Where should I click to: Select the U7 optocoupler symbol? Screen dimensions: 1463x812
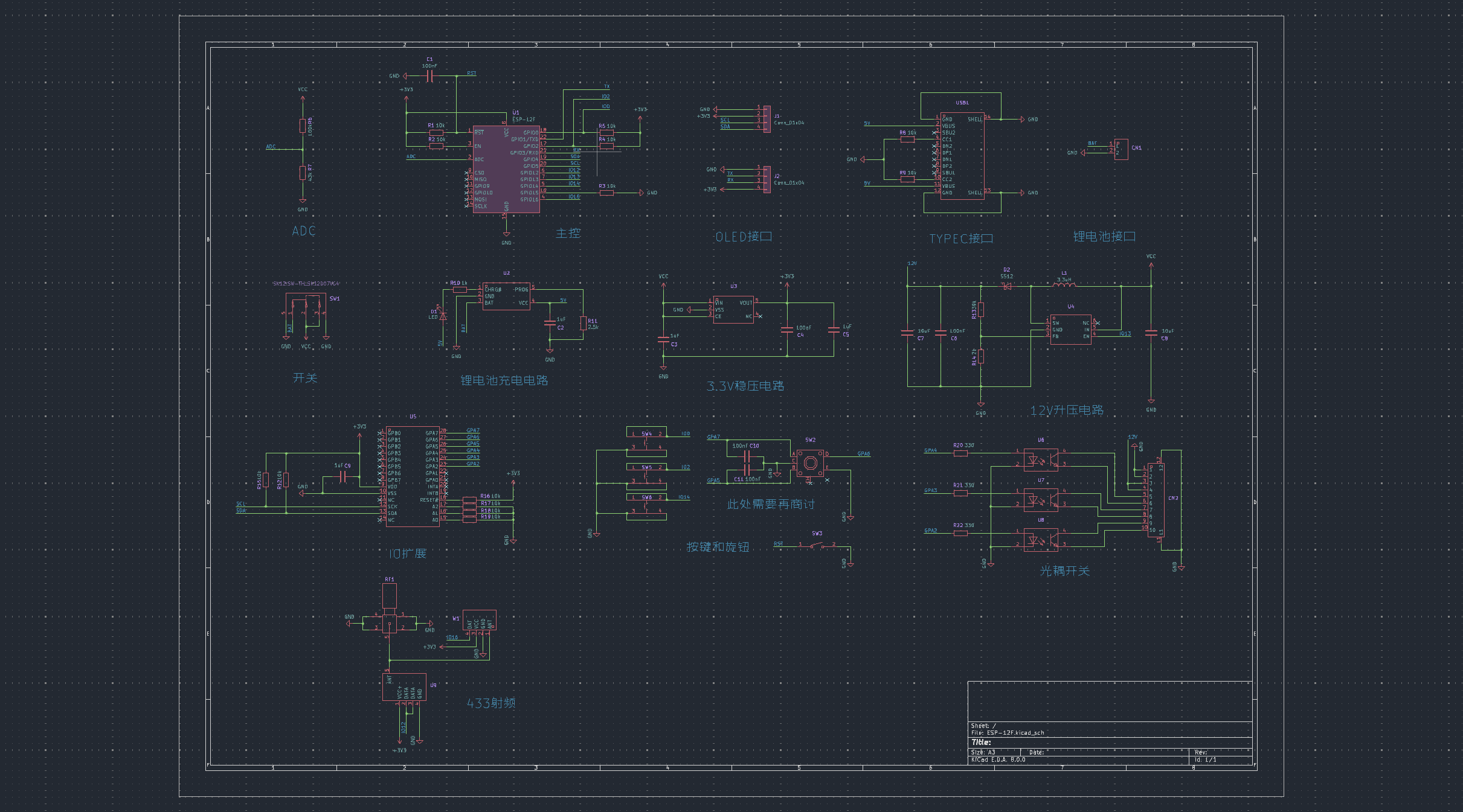tap(1041, 500)
